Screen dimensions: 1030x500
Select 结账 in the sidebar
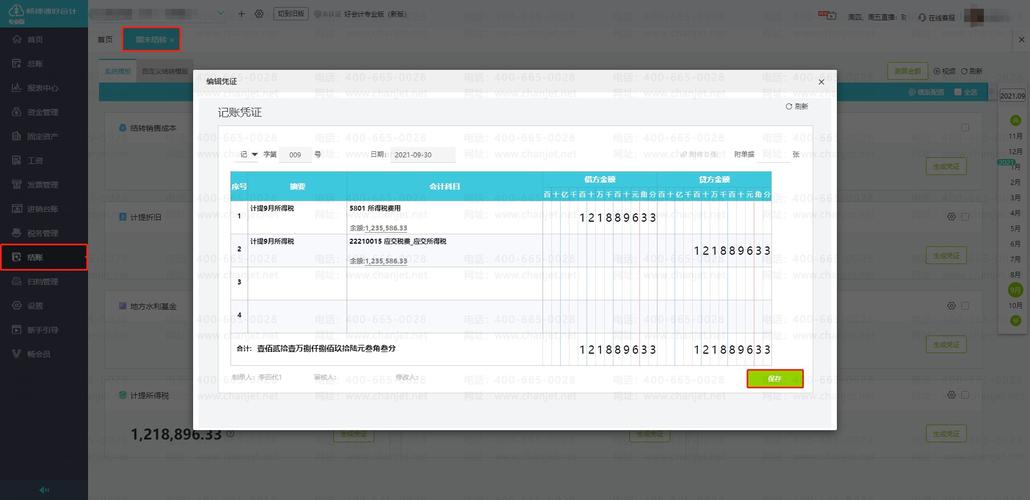tap(43, 258)
